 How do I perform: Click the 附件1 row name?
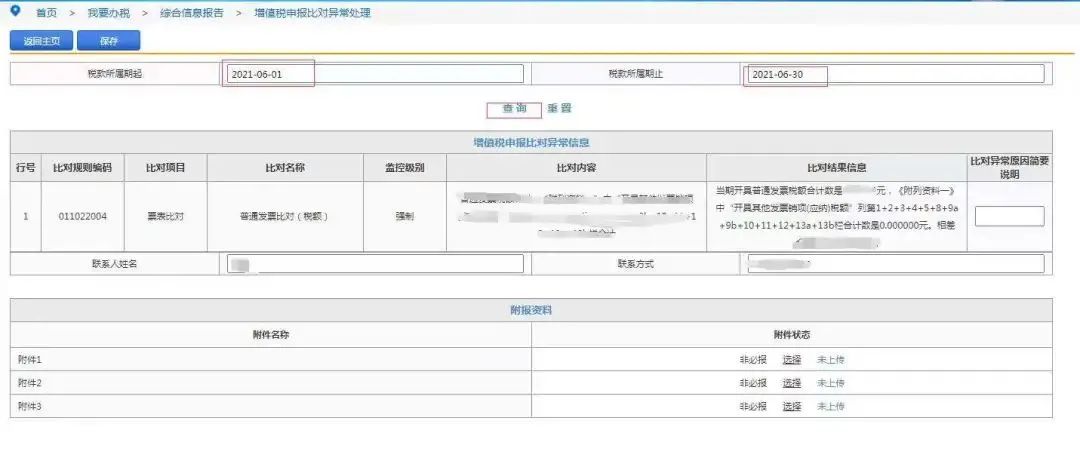(x=30, y=360)
